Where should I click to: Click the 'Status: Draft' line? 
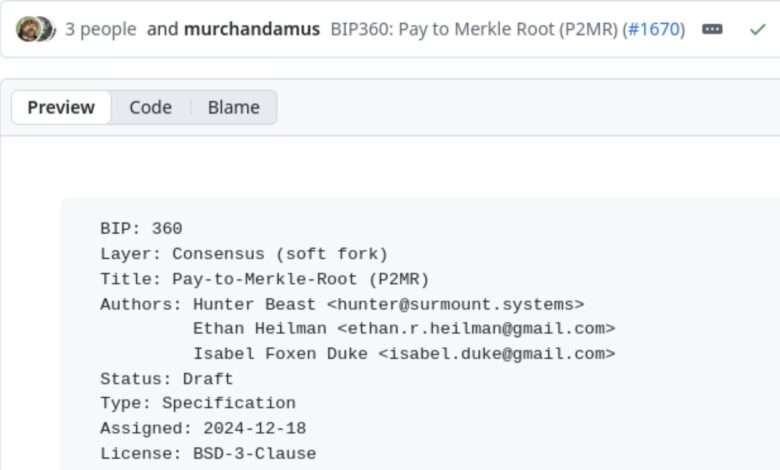tap(166, 379)
